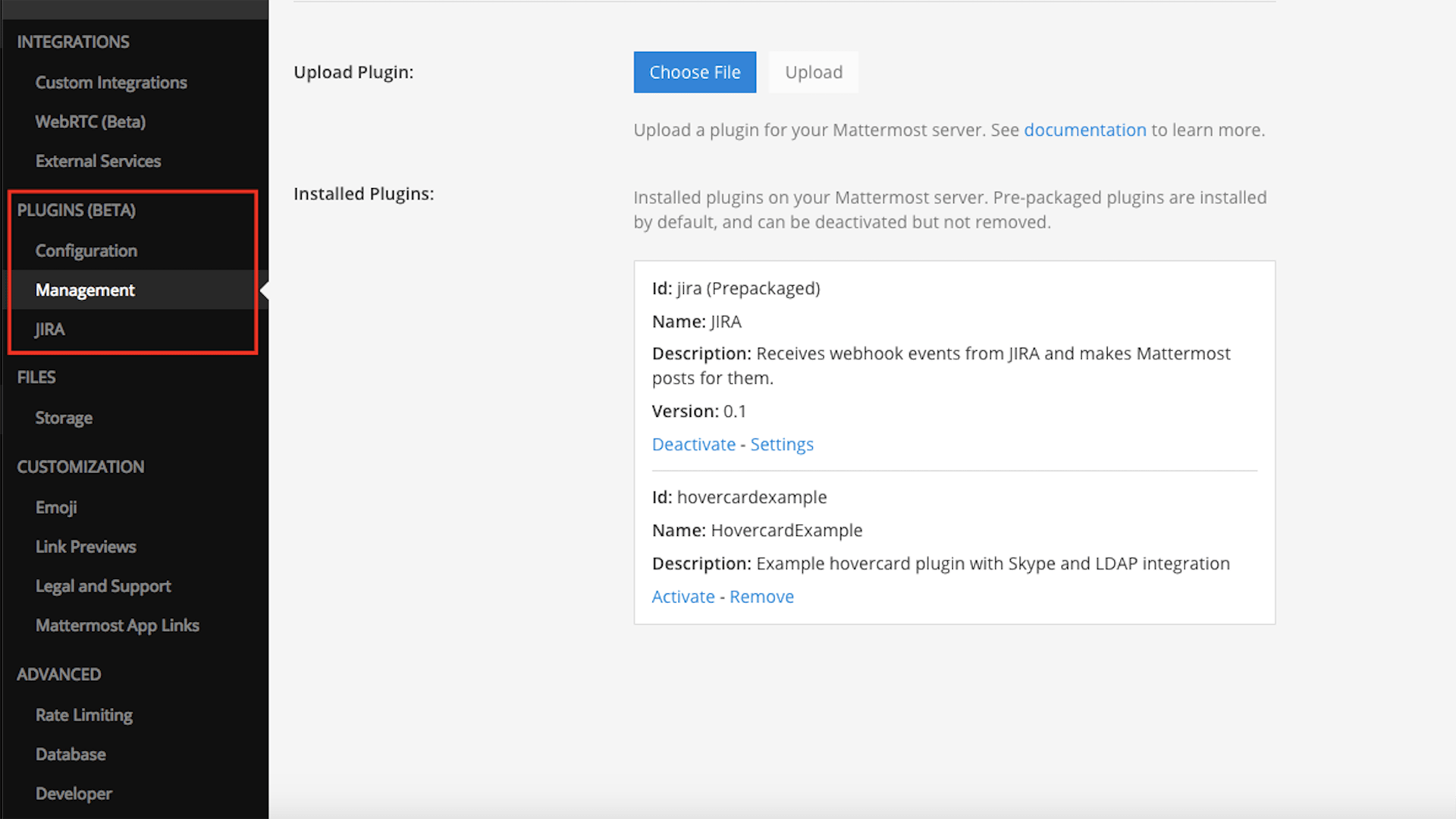Click the INTEGRATIONS section header
Screen dimensions: 1456x819
click(x=73, y=42)
